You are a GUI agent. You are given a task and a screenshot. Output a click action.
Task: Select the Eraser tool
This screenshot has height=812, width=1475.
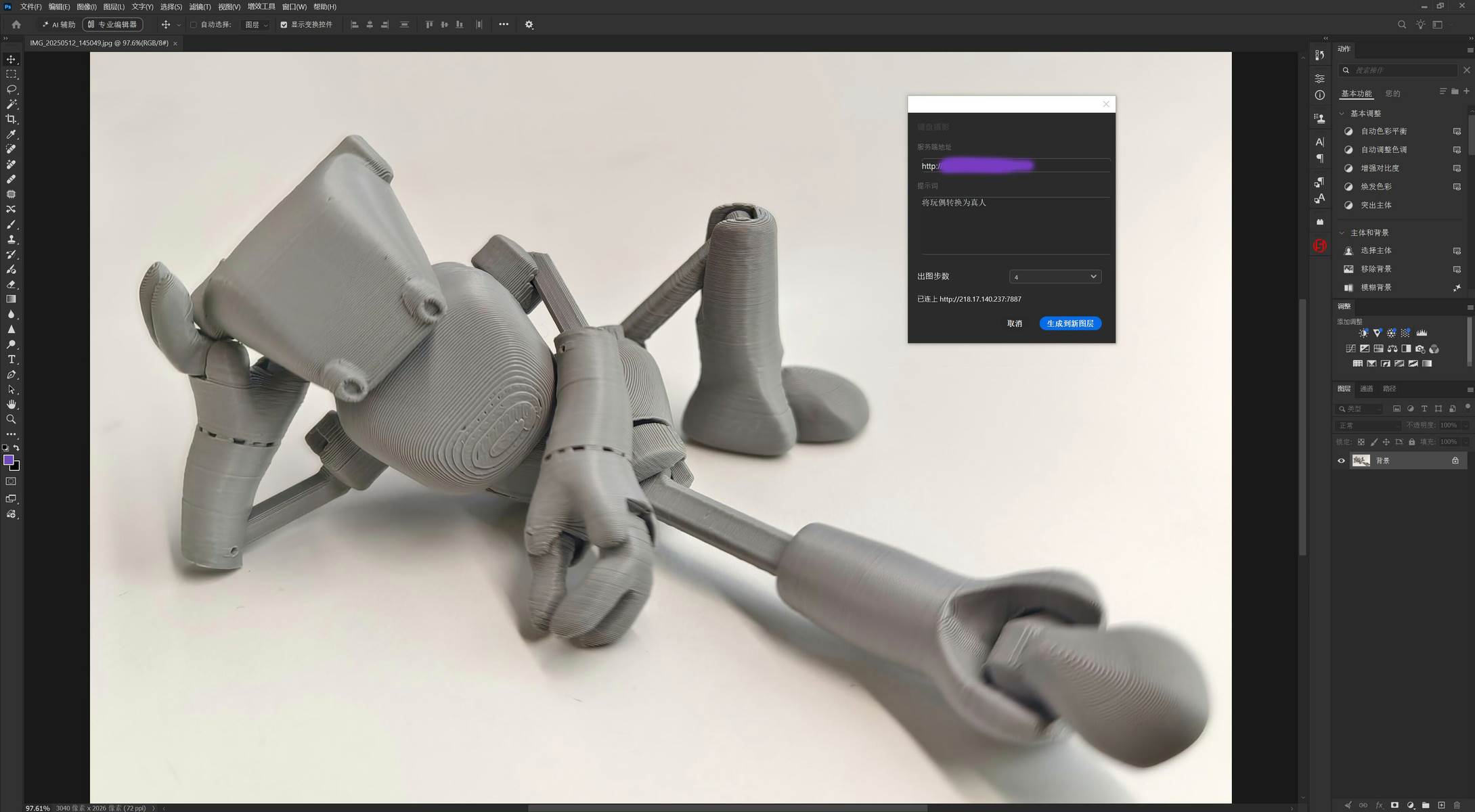click(x=12, y=284)
